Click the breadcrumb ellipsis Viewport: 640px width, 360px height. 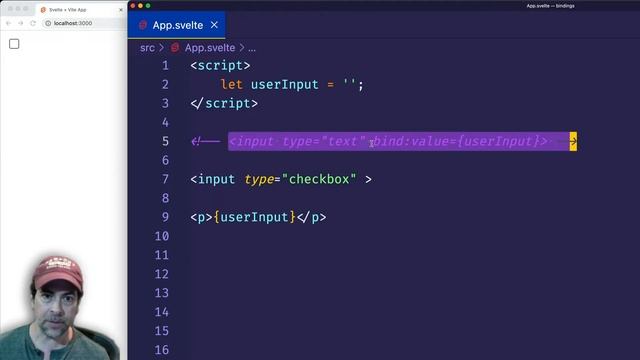252,48
